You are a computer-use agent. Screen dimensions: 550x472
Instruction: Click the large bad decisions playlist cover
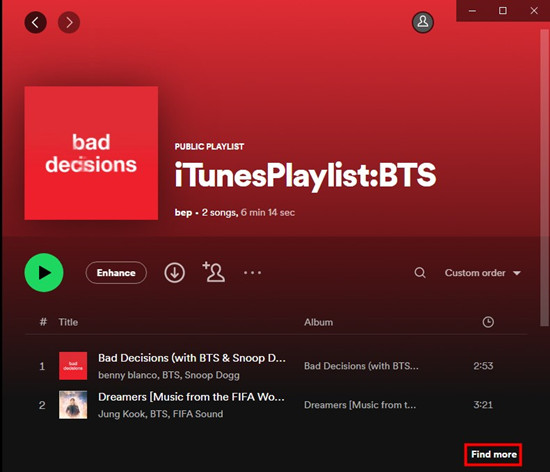coord(91,153)
